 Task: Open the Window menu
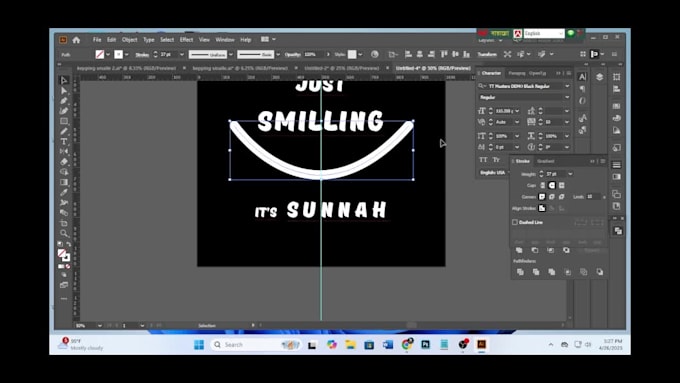(225, 39)
